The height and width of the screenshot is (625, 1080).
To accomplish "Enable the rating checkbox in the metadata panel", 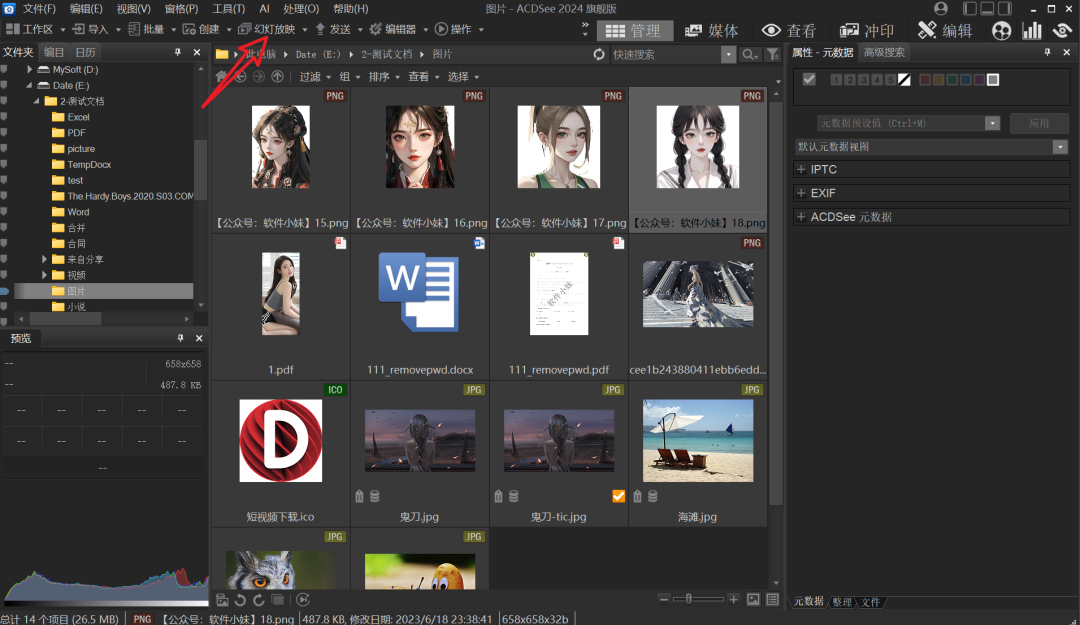I will [808, 82].
